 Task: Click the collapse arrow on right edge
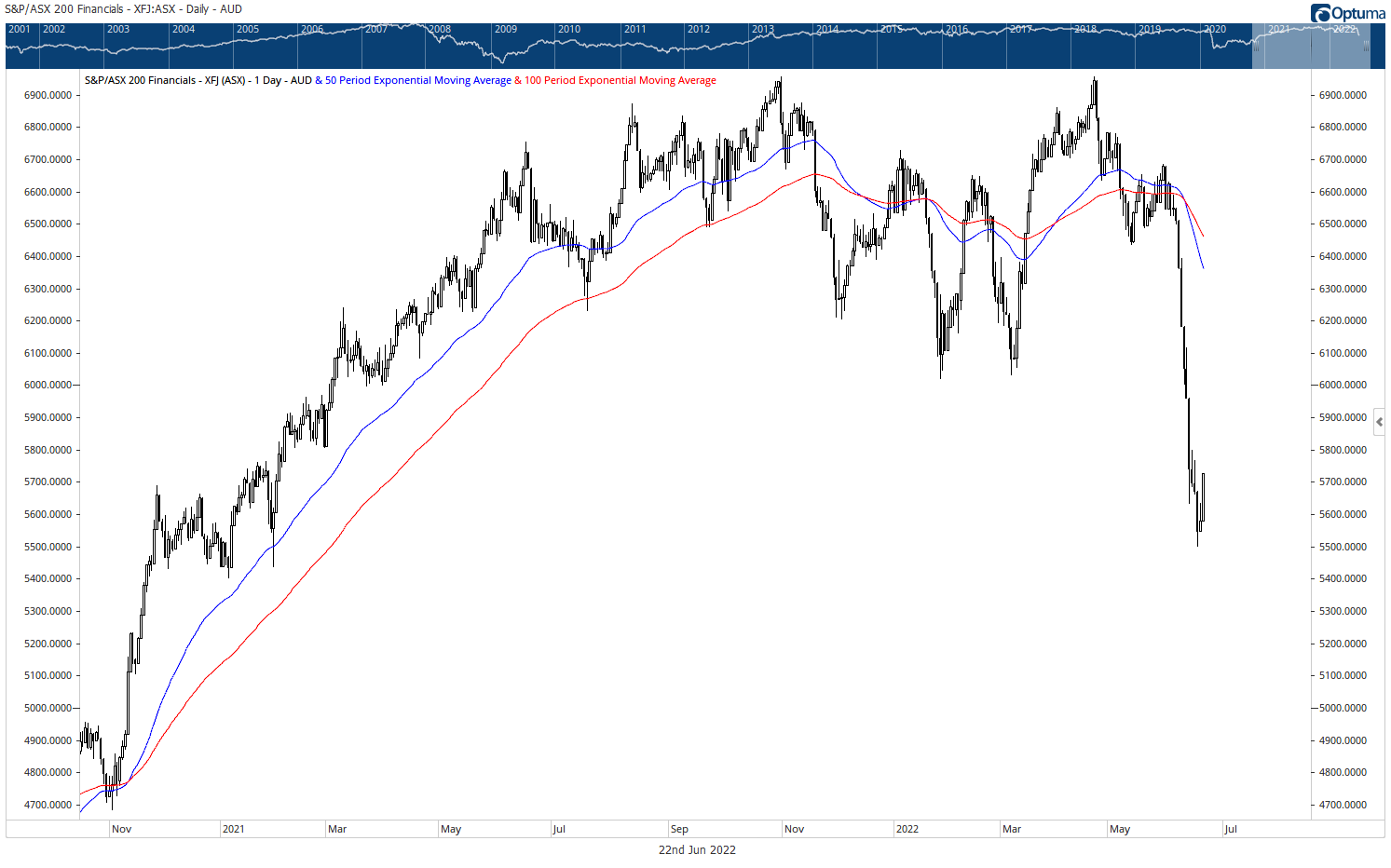pyautogui.click(x=1379, y=422)
